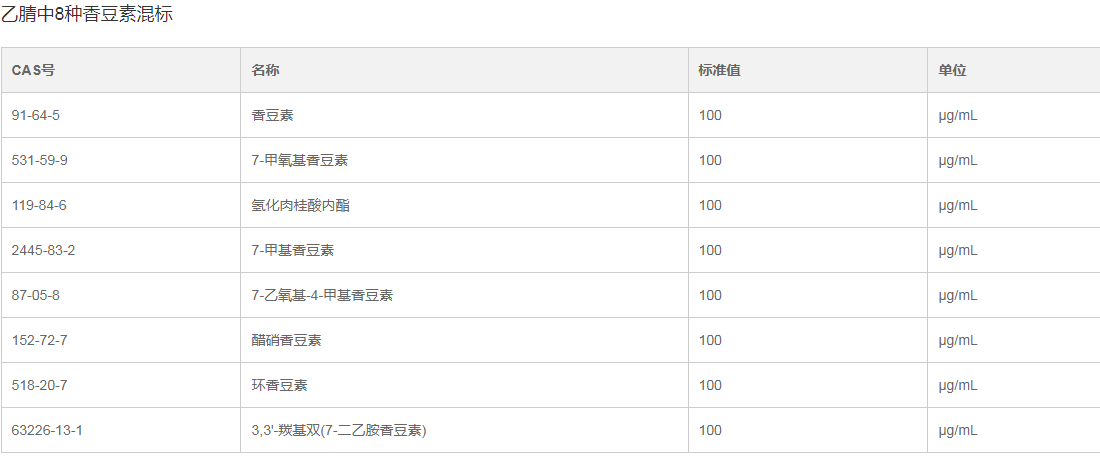Select the 香豆素 name cell
The image size is (1100, 457).
(x=272, y=115)
